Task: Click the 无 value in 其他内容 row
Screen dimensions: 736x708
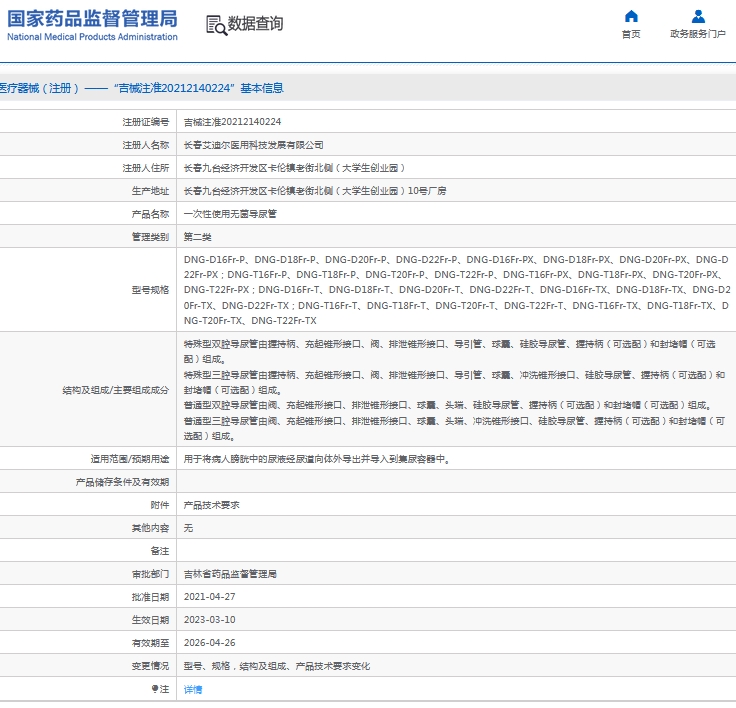Action: (188, 528)
